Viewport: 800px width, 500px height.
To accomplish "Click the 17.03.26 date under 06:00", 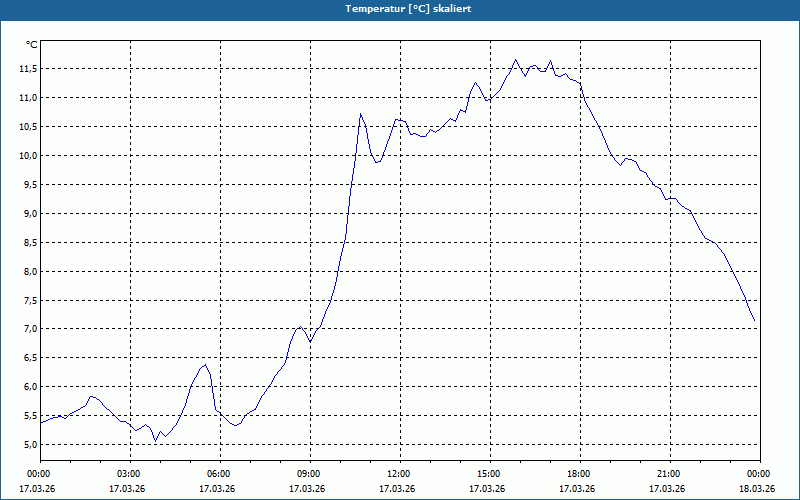I will coord(217,489).
